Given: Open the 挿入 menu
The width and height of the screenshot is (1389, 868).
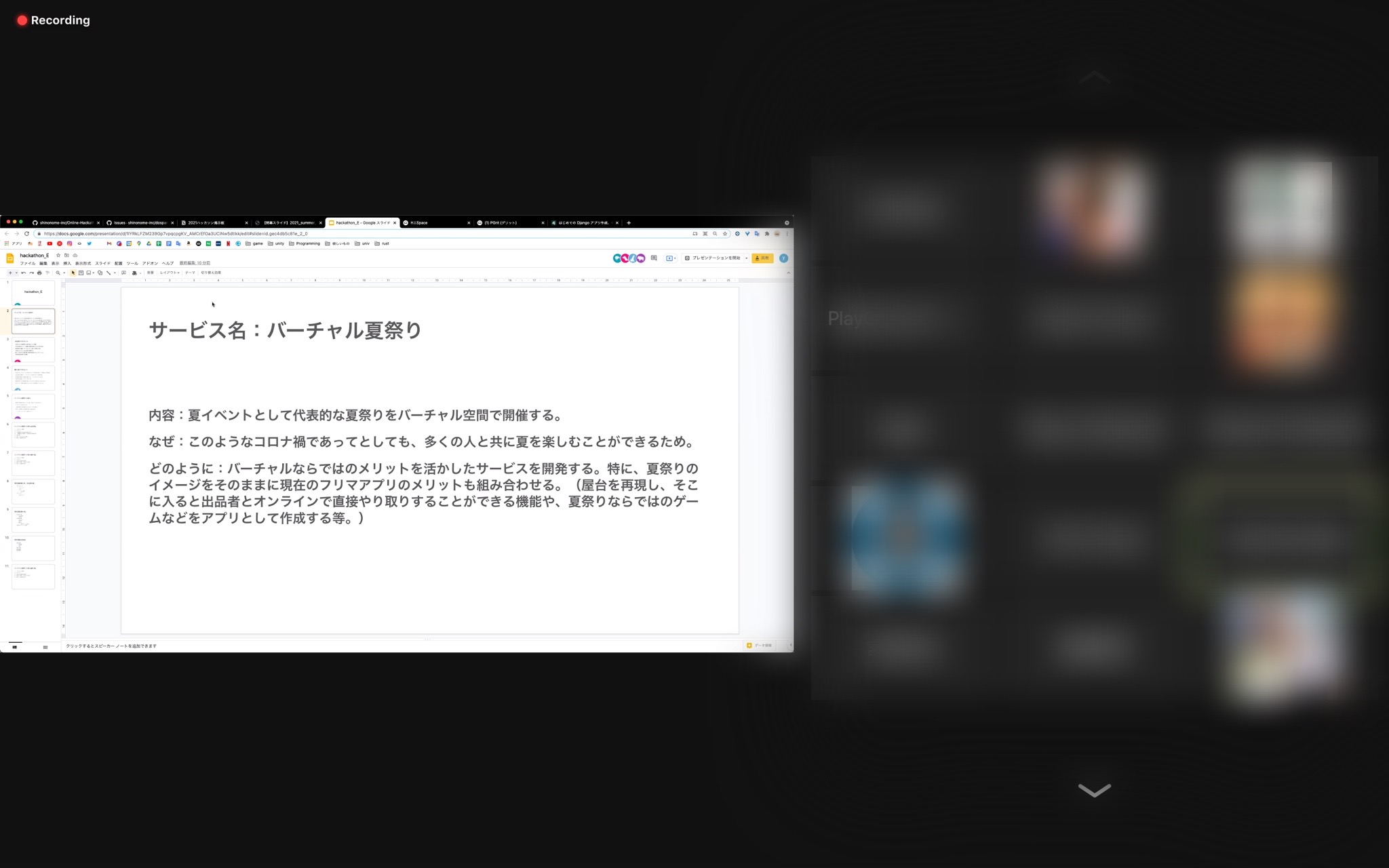Looking at the screenshot, I should [x=67, y=263].
